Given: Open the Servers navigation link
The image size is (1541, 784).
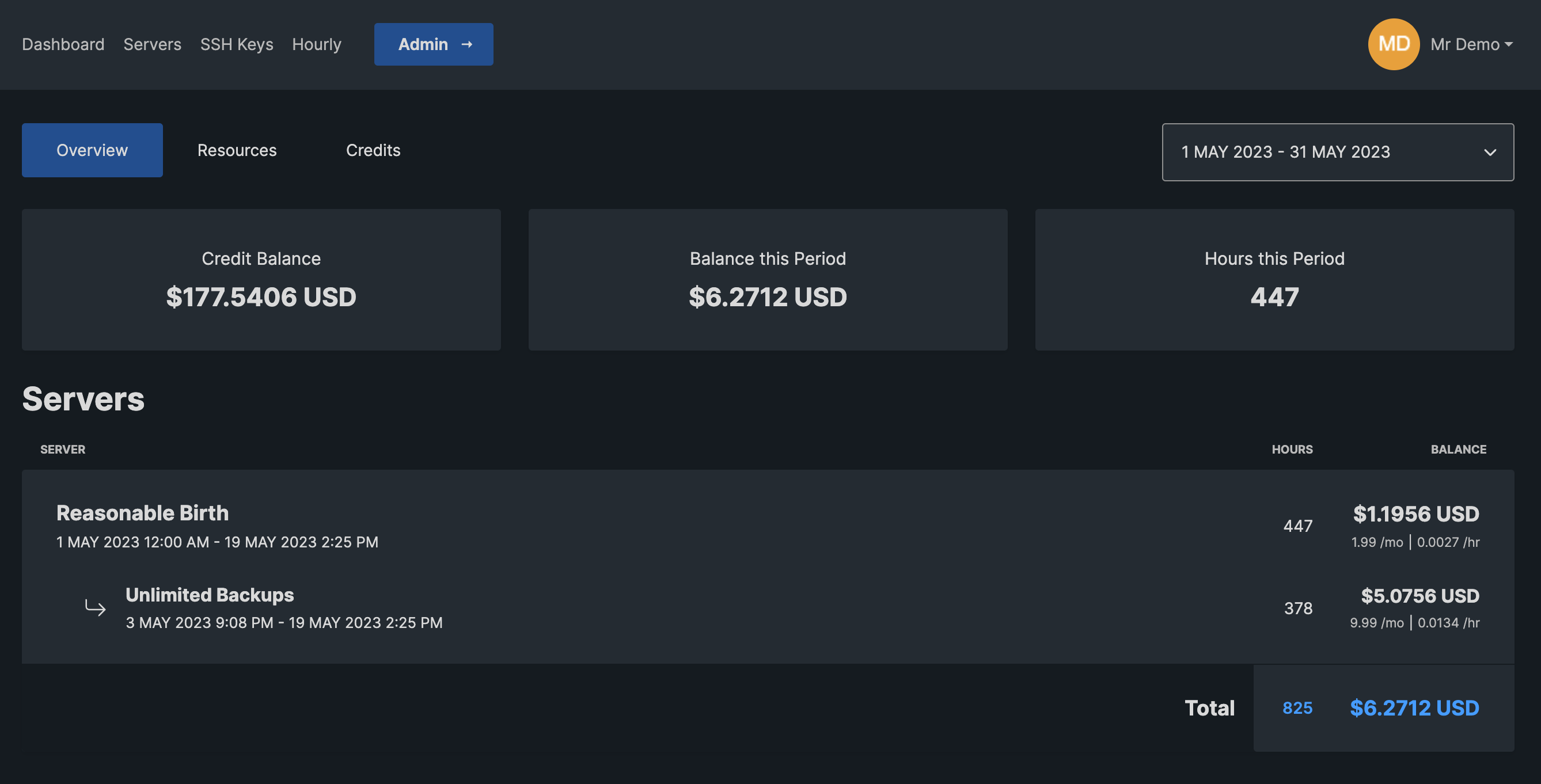Looking at the screenshot, I should tap(152, 44).
